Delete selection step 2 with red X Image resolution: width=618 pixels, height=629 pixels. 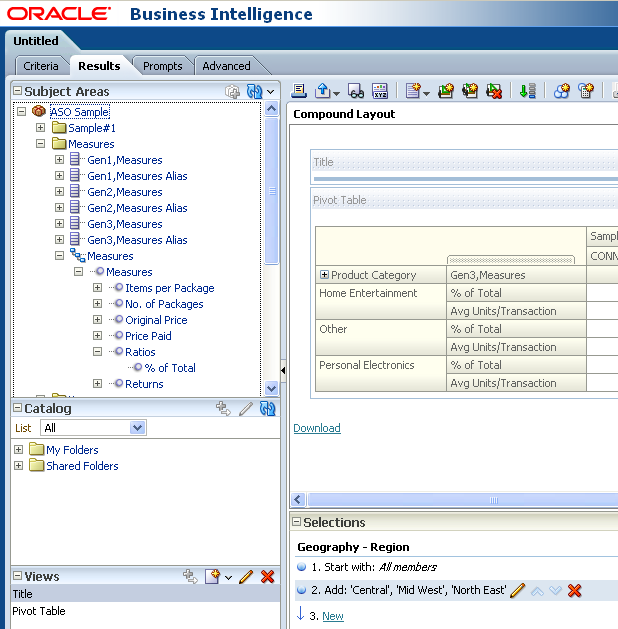[574, 590]
